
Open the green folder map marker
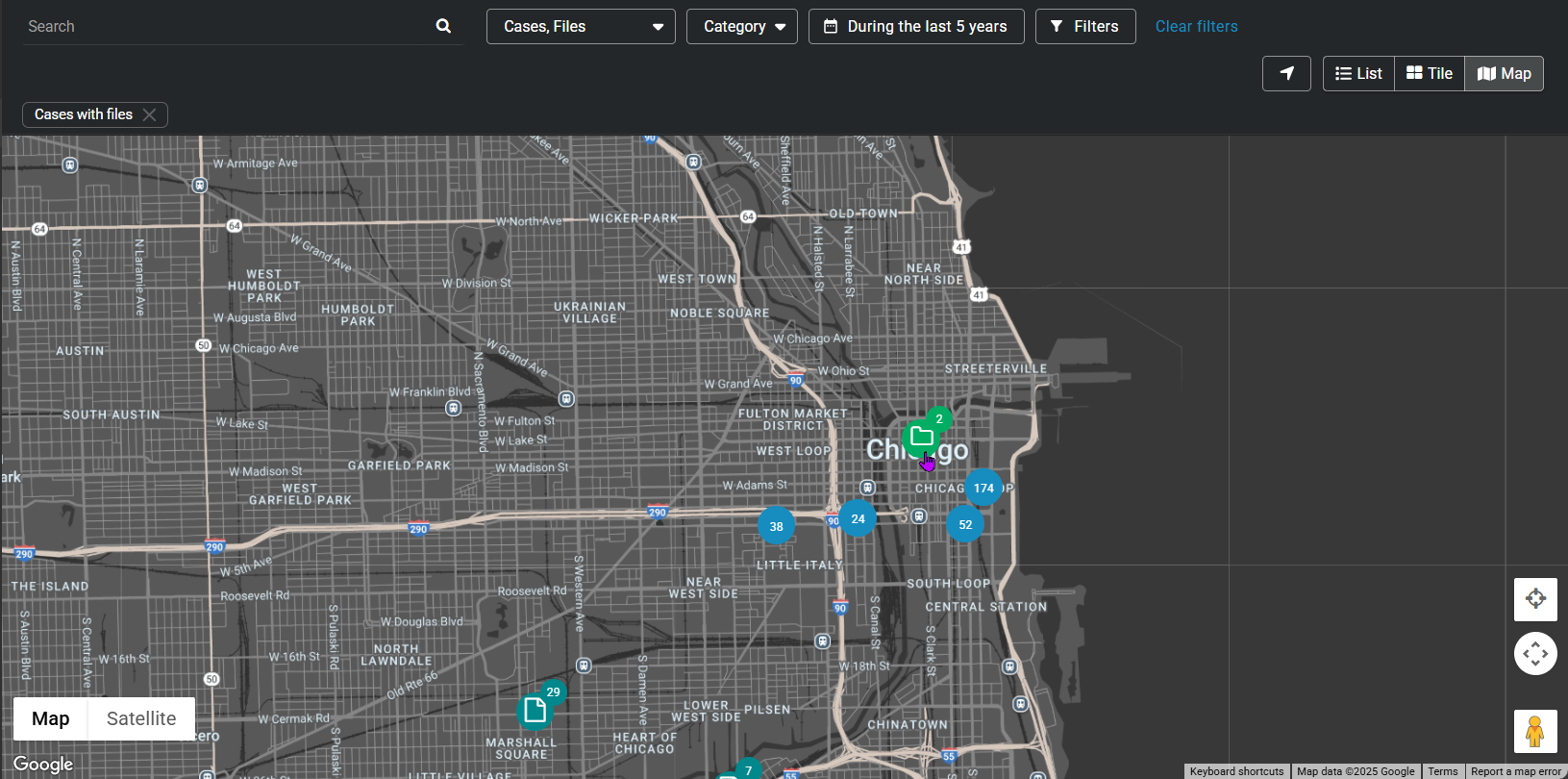pyautogui.click(x=921, y=438)
